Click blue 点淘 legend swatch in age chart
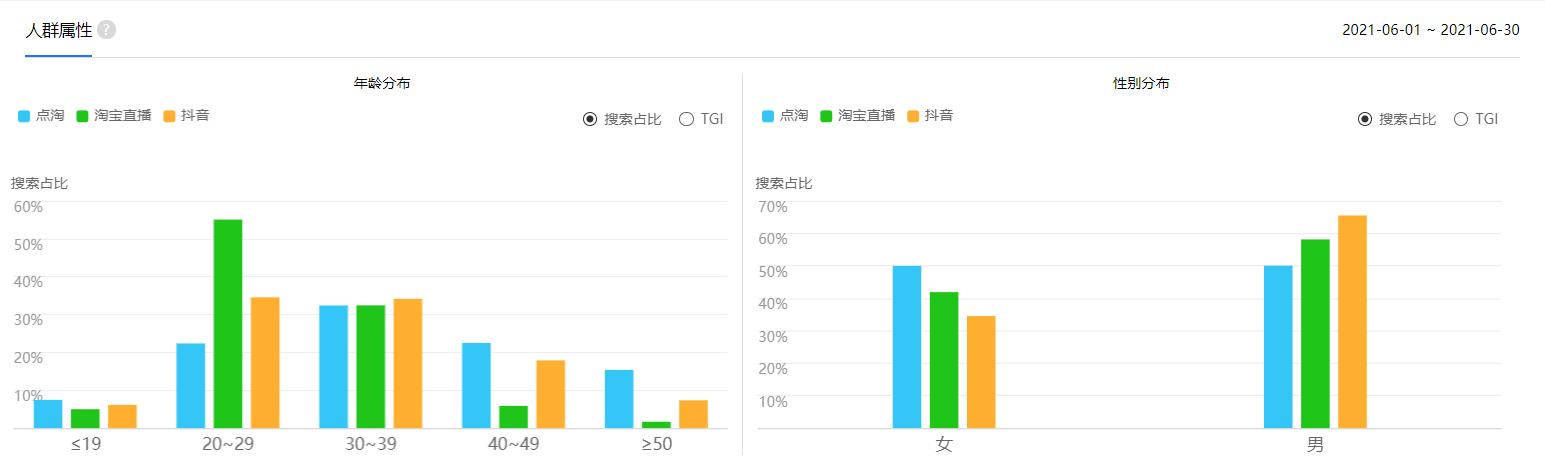The height and width of the screenshot is (476, 1545). tap(24, 116)
